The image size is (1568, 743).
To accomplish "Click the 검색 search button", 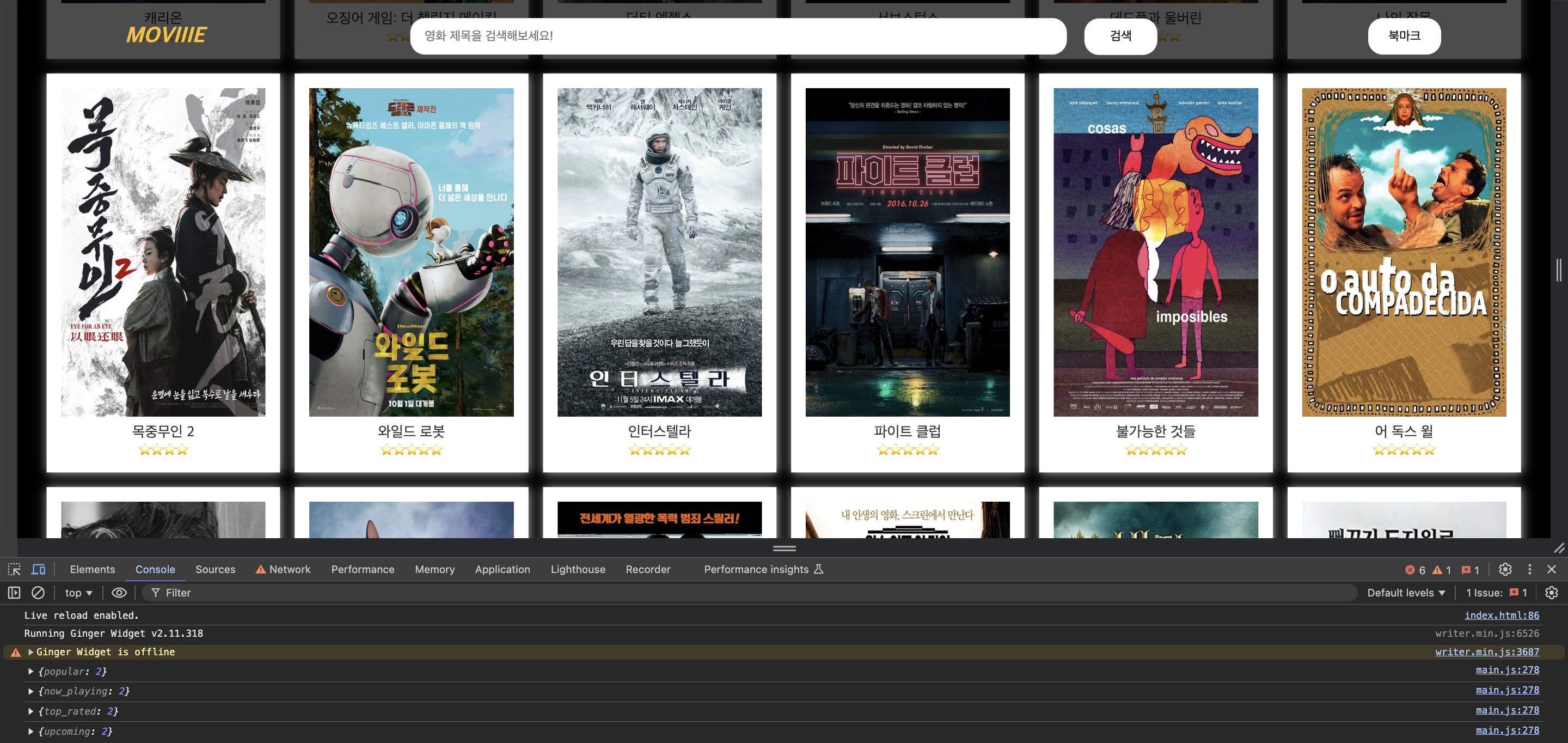I will (x=1120, y=36).
